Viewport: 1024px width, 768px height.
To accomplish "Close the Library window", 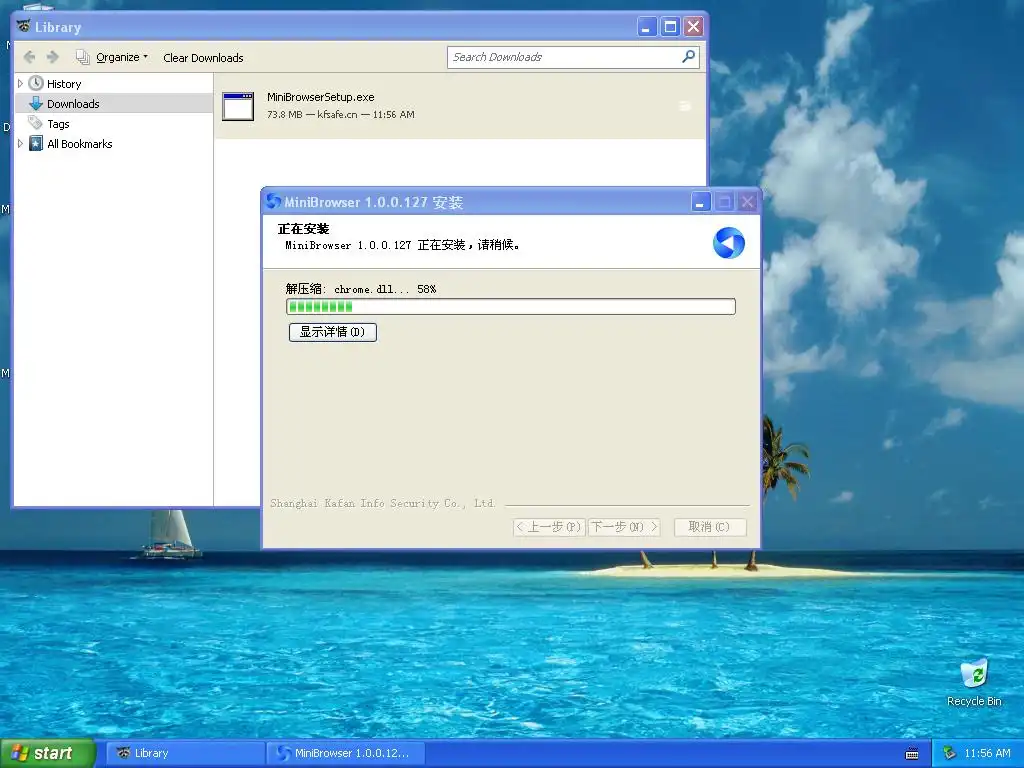I will [693, 27].
